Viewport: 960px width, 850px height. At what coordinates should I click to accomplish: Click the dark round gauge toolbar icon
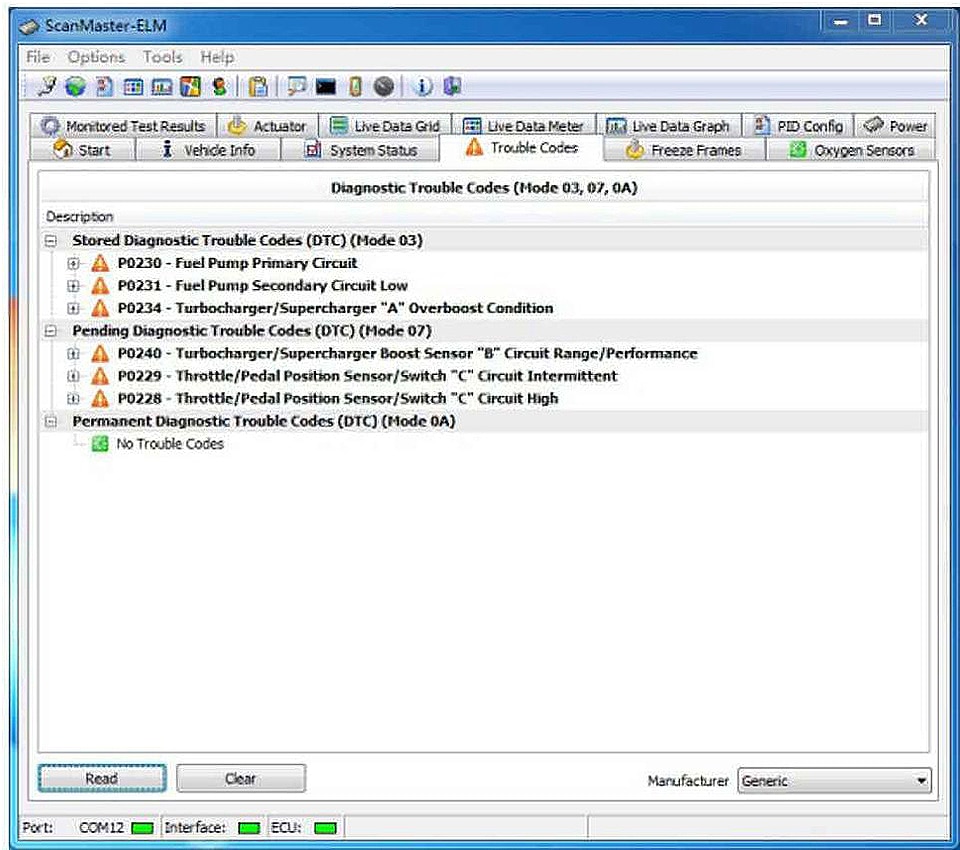point(384,86)
